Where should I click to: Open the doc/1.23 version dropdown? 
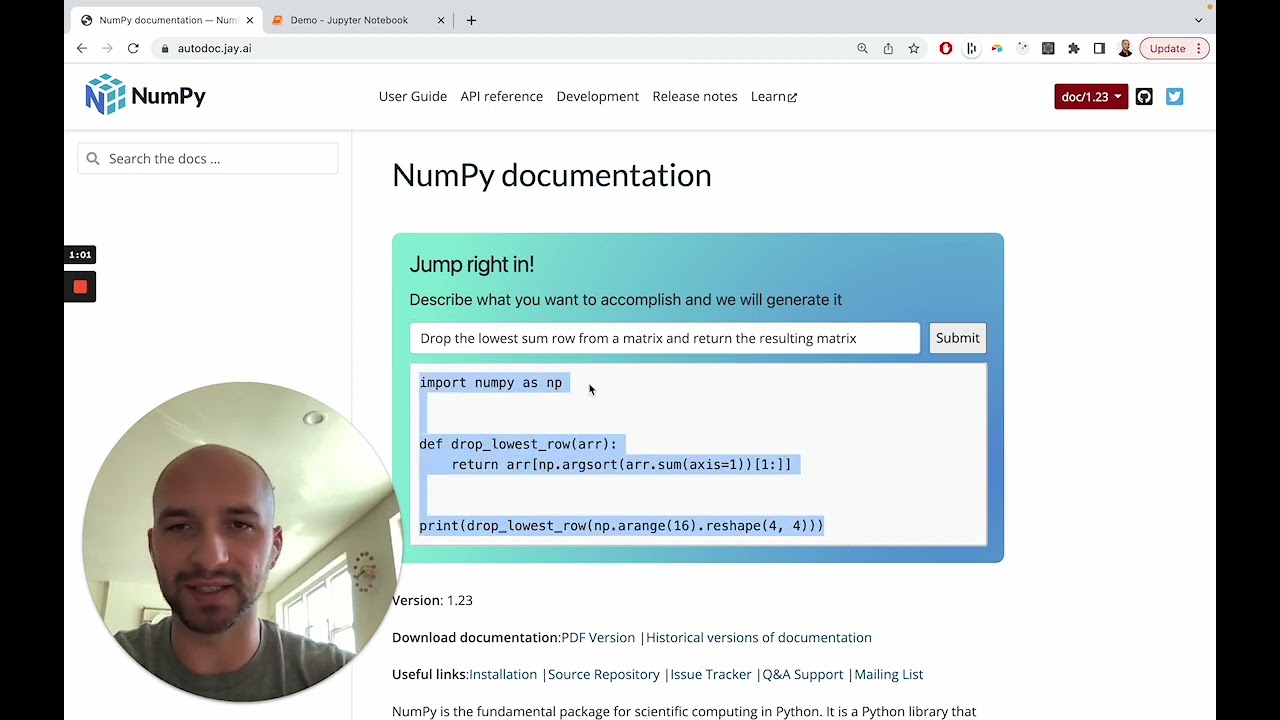coord(1091,97)
